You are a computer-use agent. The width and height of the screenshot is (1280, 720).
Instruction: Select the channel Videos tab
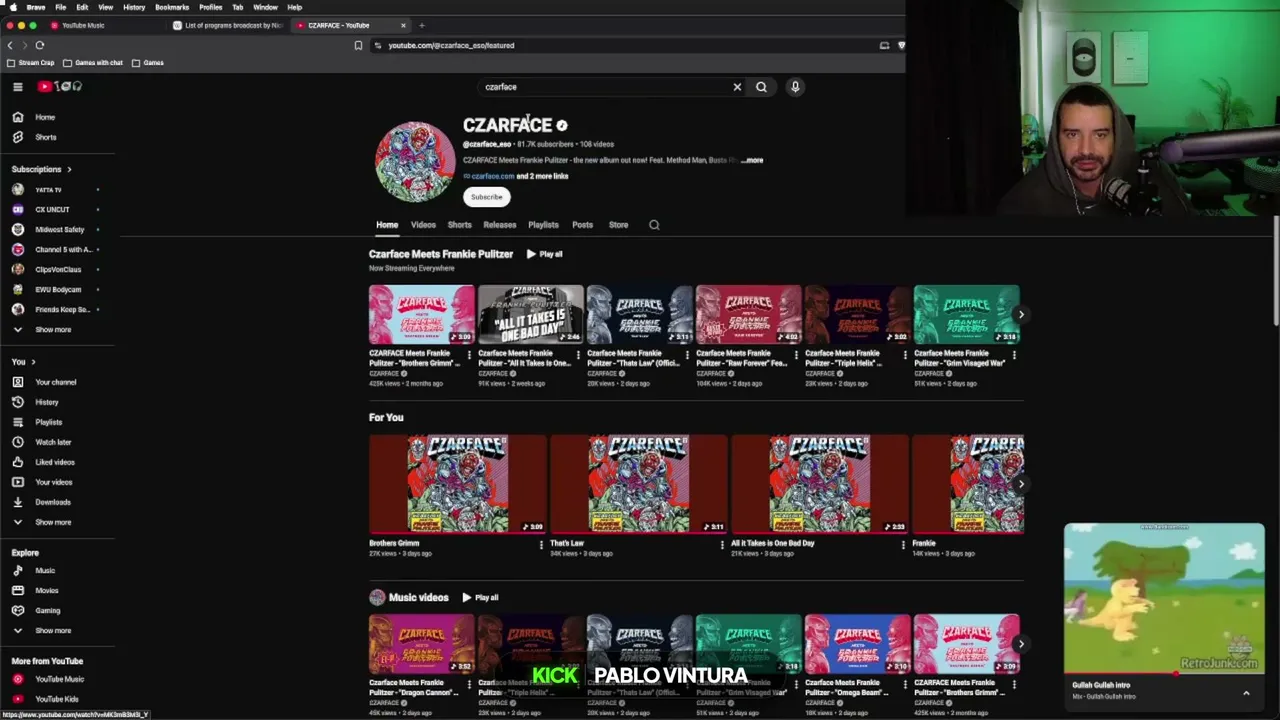pos(423,225)
